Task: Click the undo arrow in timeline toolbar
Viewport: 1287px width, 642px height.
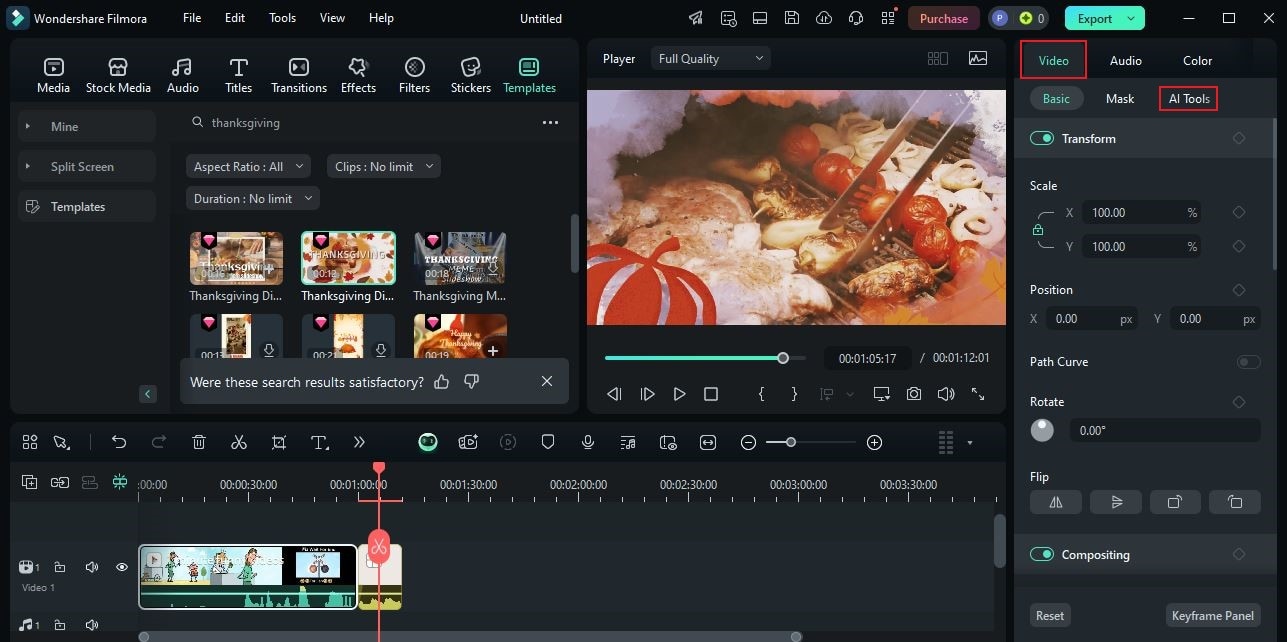Action: pyautogui.click(x=119, y=442)
